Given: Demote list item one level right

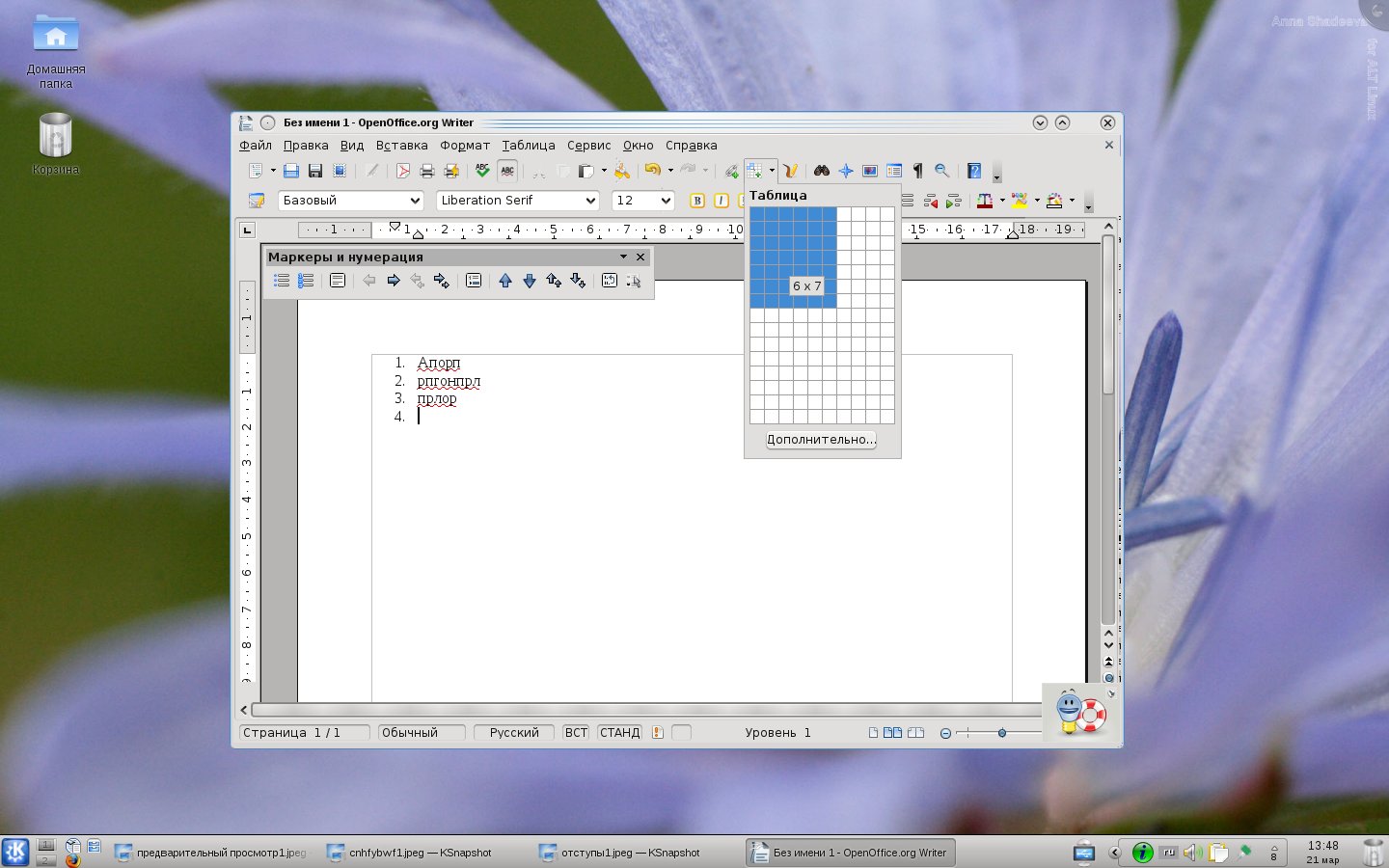Looking at the screenshot, I should (394, 281).
